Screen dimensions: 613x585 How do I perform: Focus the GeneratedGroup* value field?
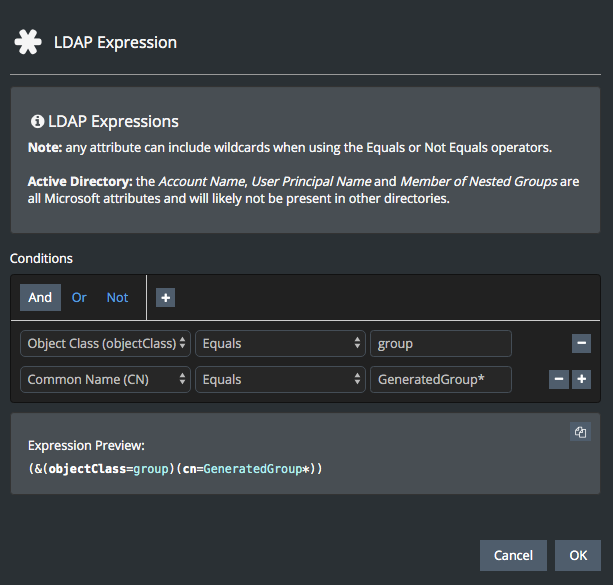(440, 379)
